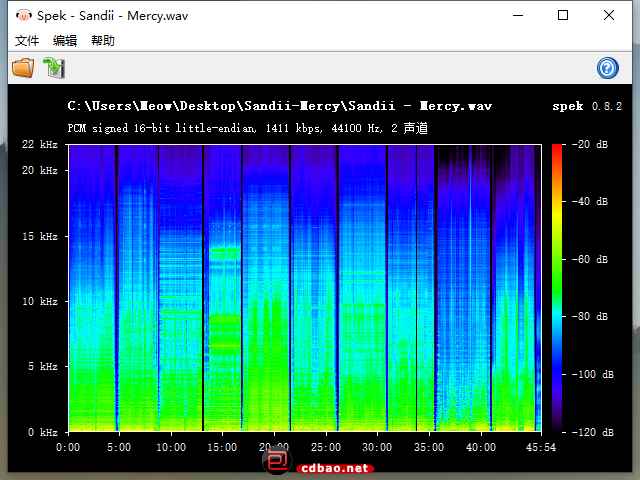The height and width of the screenshot is (480, 640).
Task: Click the 15 kHz frequency axis label
Action: click(x=40, y=236)
